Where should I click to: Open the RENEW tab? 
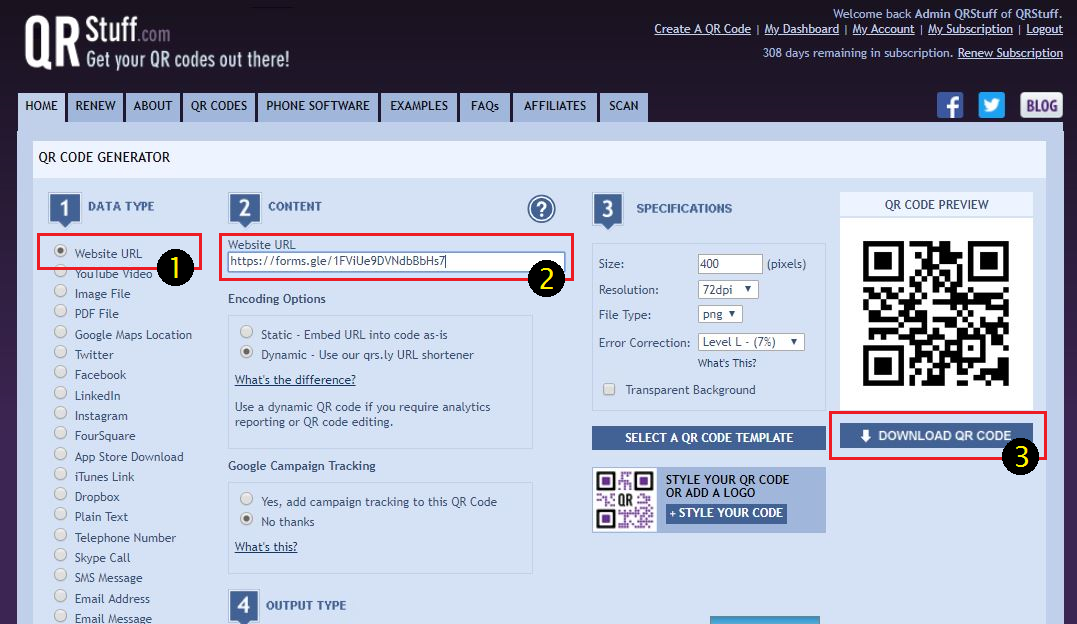coord(95,107)
